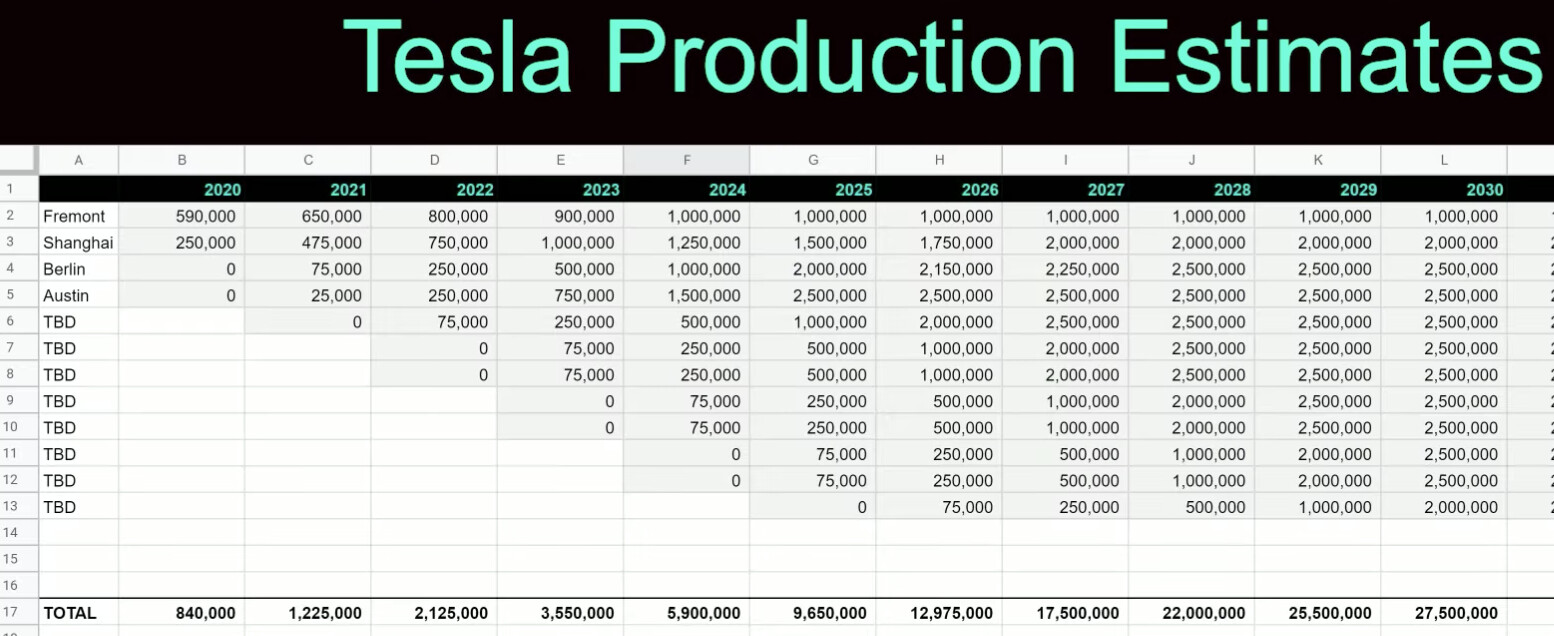The width and height of the screenshot is (1554, 636).
Task: Select column header H
Action: click(x=939, y=160)
